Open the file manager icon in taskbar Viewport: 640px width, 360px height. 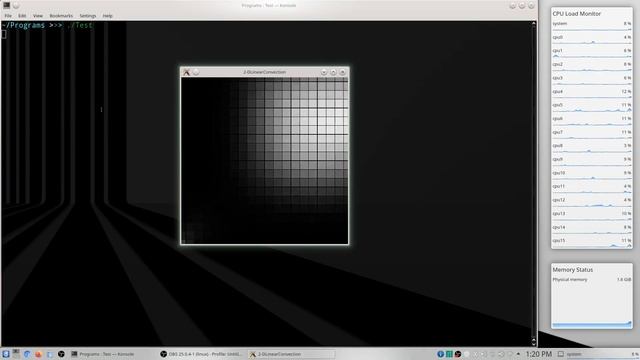click(x=50, y=354)
